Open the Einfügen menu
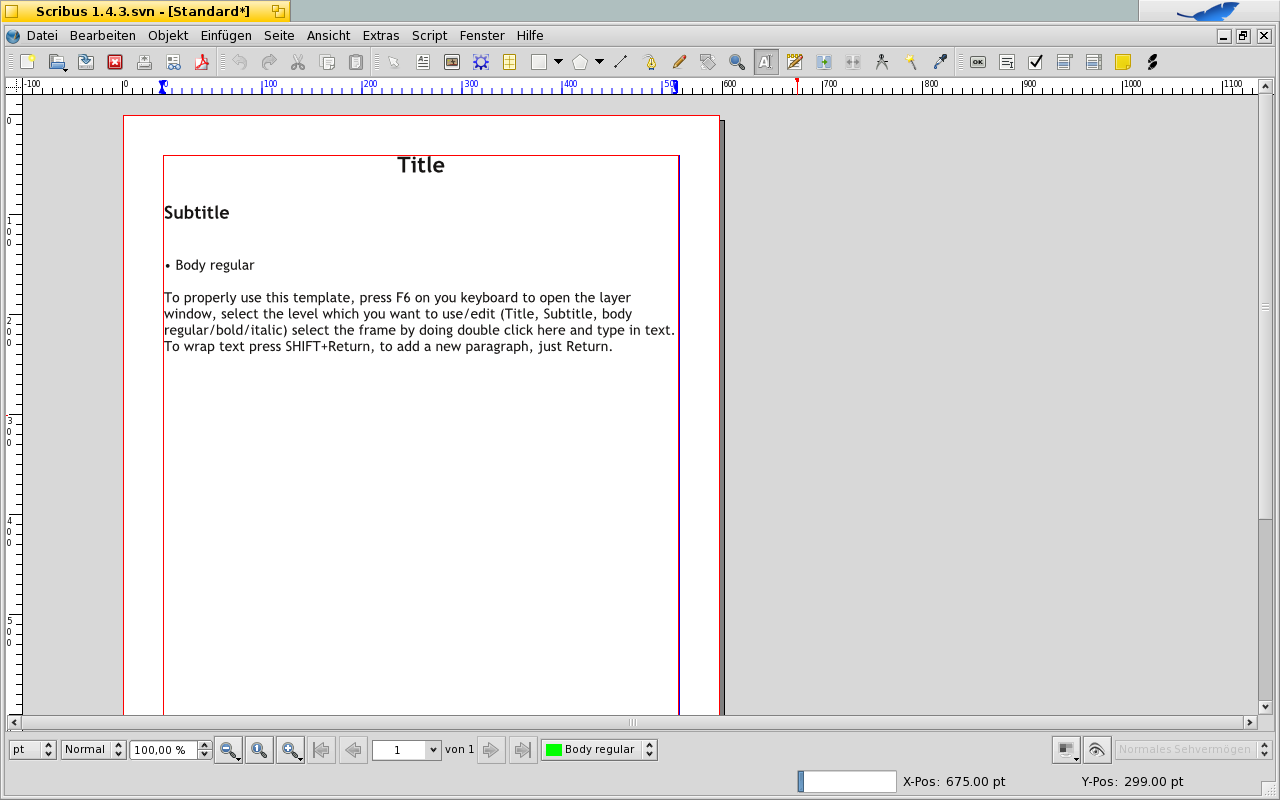Image resolution: width=1280 pixels, height=800 pixels. click(226, 35)
